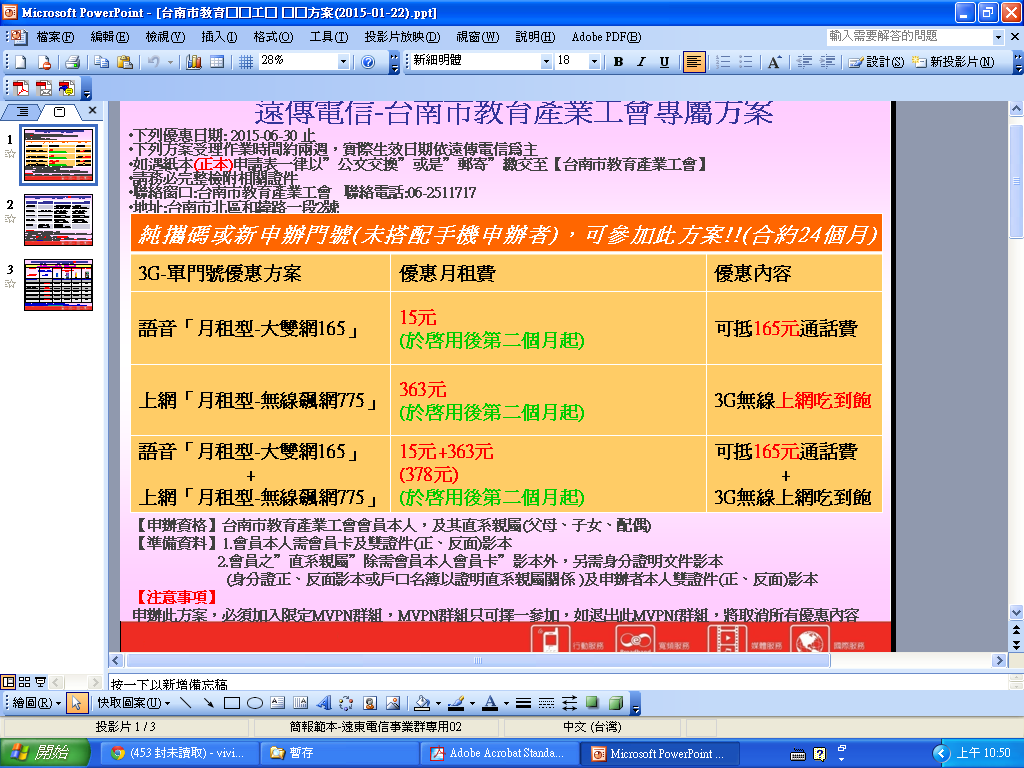Open the Adobe PDF(B) menu
This screenshot has width=1024, height=768.
click(x=606, y=37)
